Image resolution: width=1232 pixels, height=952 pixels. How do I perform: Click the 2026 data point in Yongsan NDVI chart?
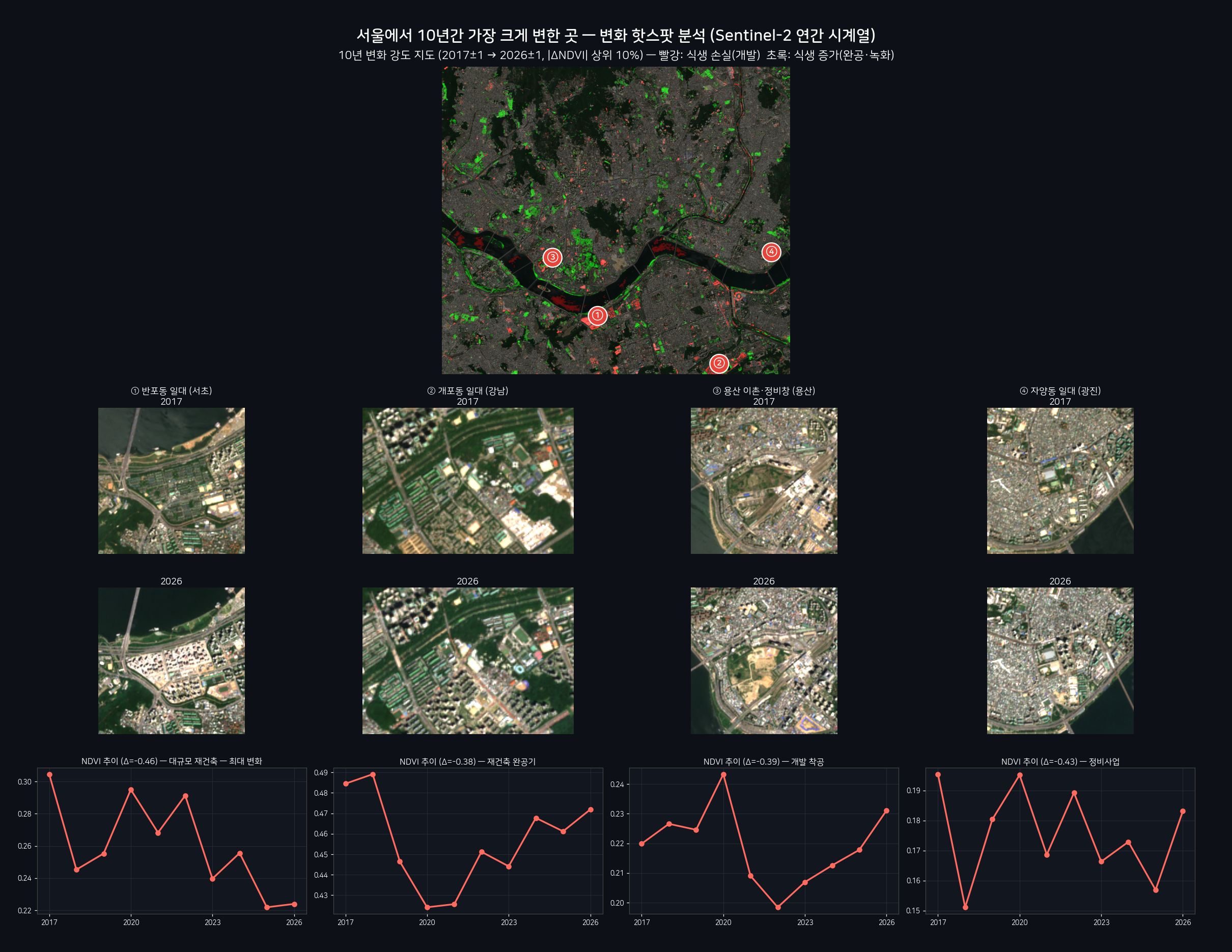pos(886,810)
